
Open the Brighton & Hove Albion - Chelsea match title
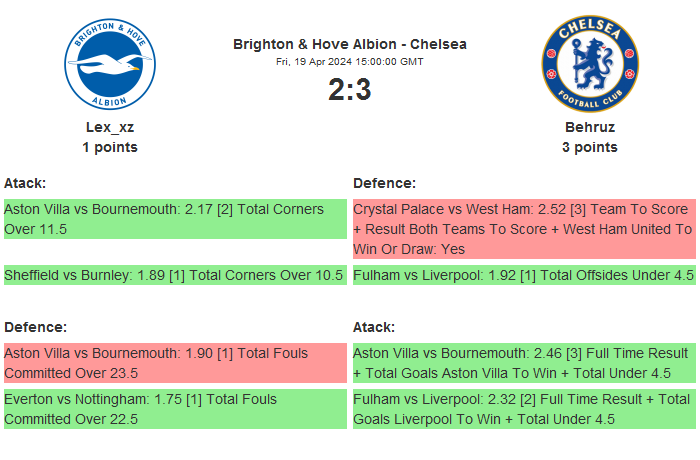click(350, 44)
